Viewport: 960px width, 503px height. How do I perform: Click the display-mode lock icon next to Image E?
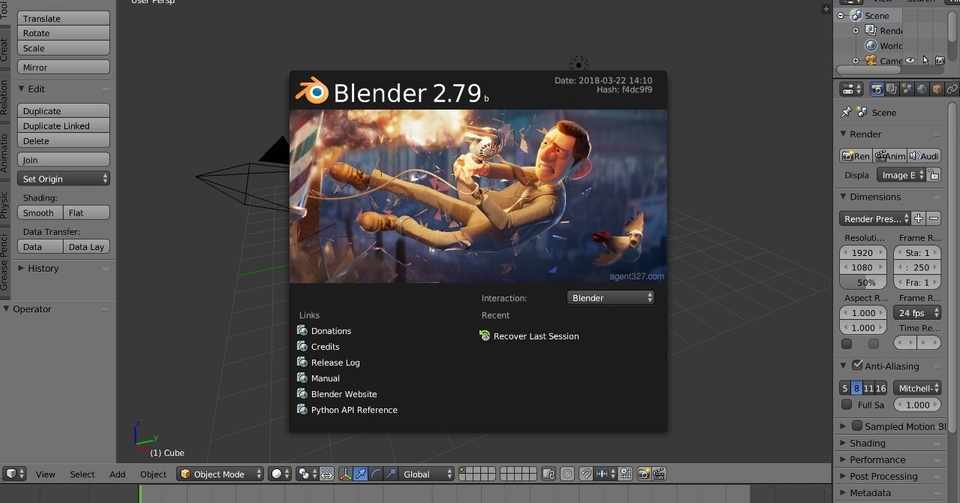coord(934,175)
